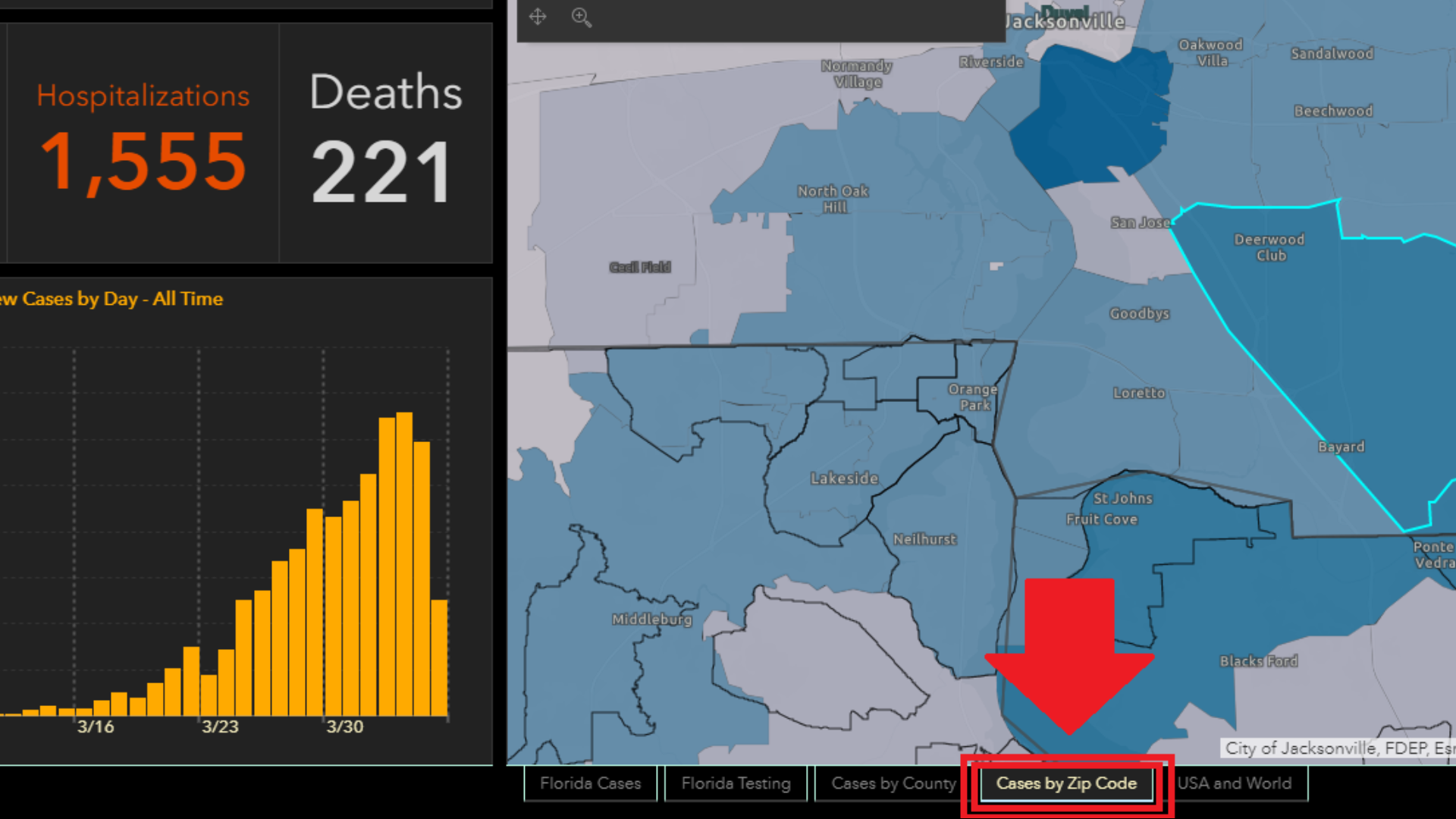Click the tallest bar in cases chart
Viewport: 1456px width, 819px height.
(404, 563)
